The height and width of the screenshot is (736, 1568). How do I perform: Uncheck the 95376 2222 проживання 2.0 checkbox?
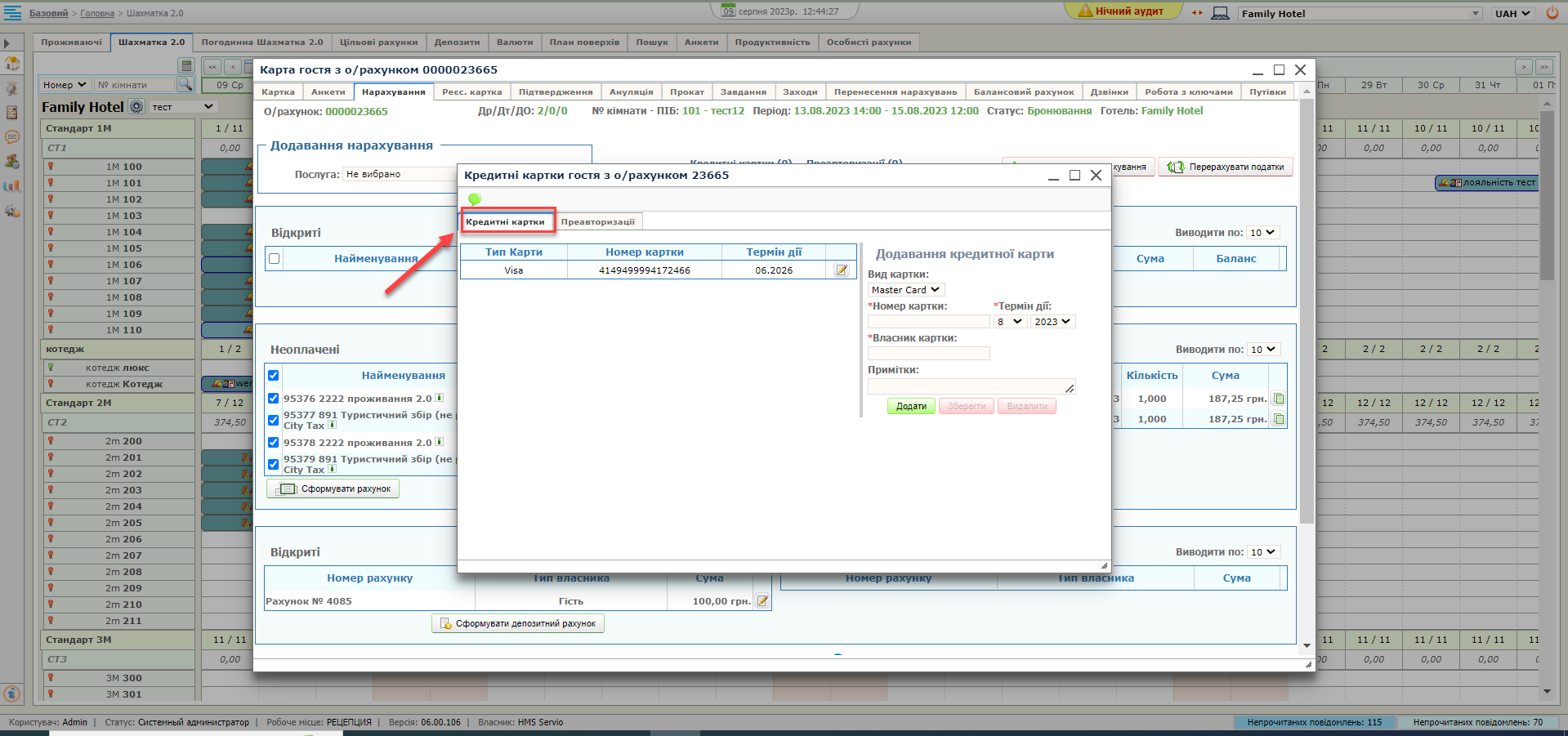click(x=274, y=399)
